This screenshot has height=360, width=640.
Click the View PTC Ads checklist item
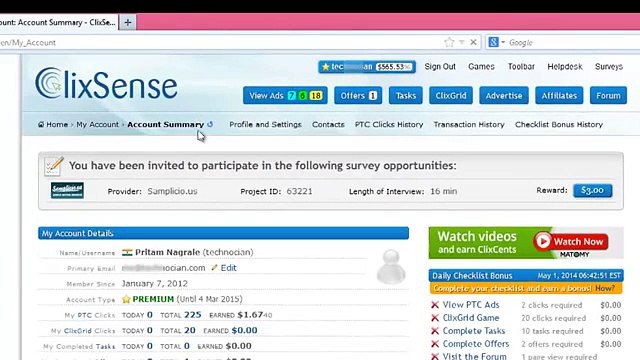click(x=471, y=305)
